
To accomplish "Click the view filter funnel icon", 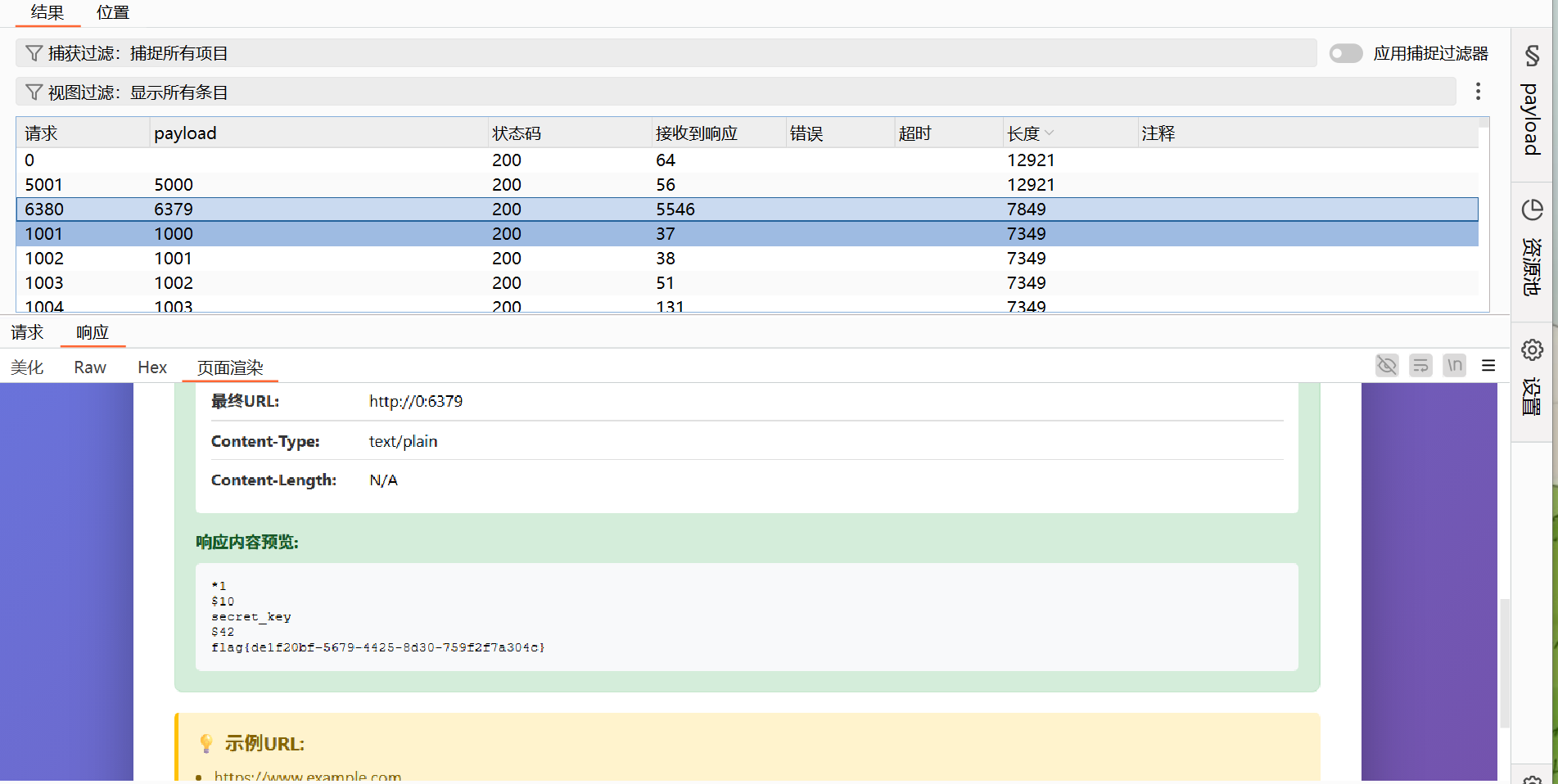I will click(x=34, y=92).
